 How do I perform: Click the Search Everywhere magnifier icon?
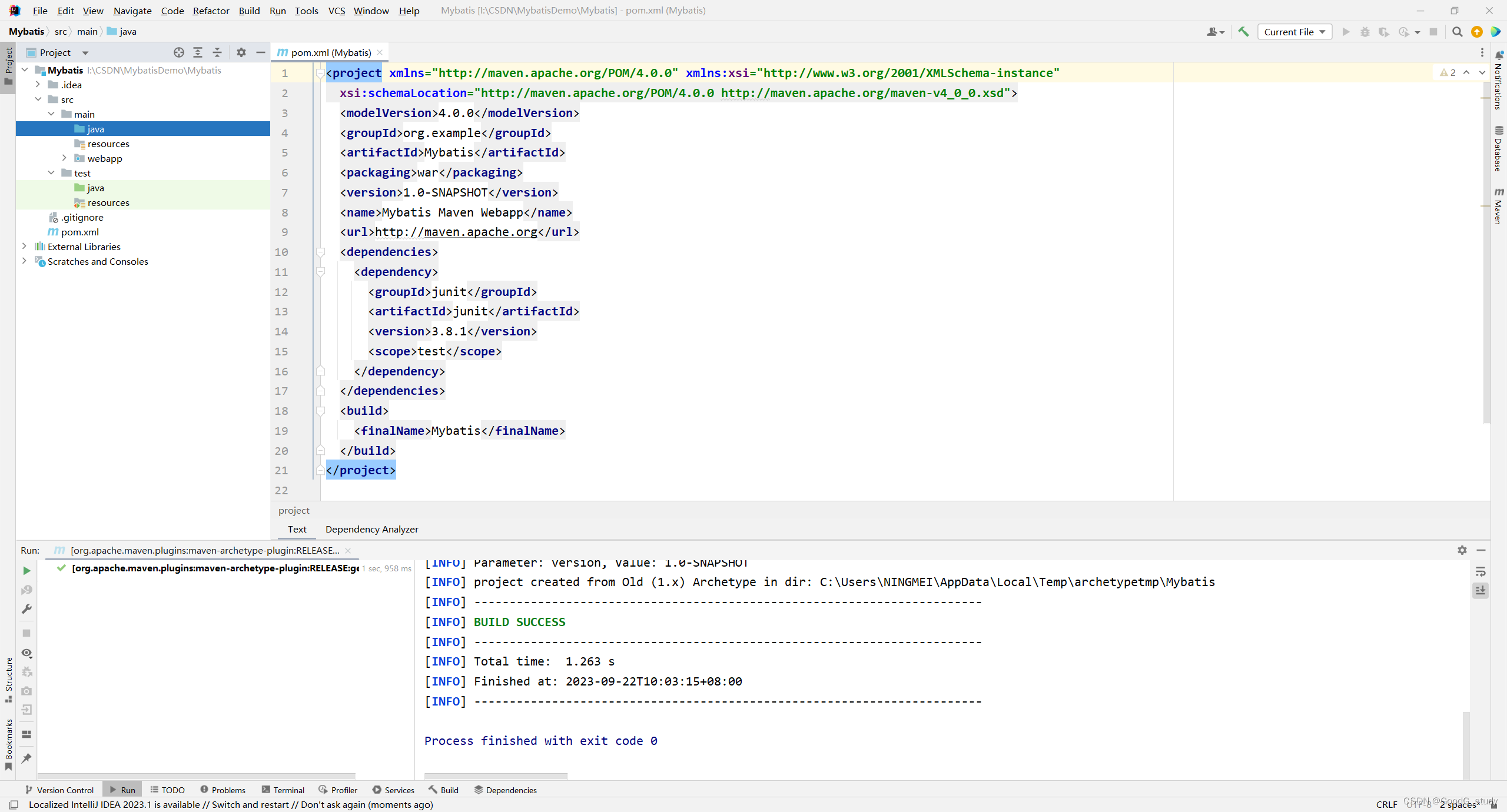pyautogui.click(x=1457, y=32)
